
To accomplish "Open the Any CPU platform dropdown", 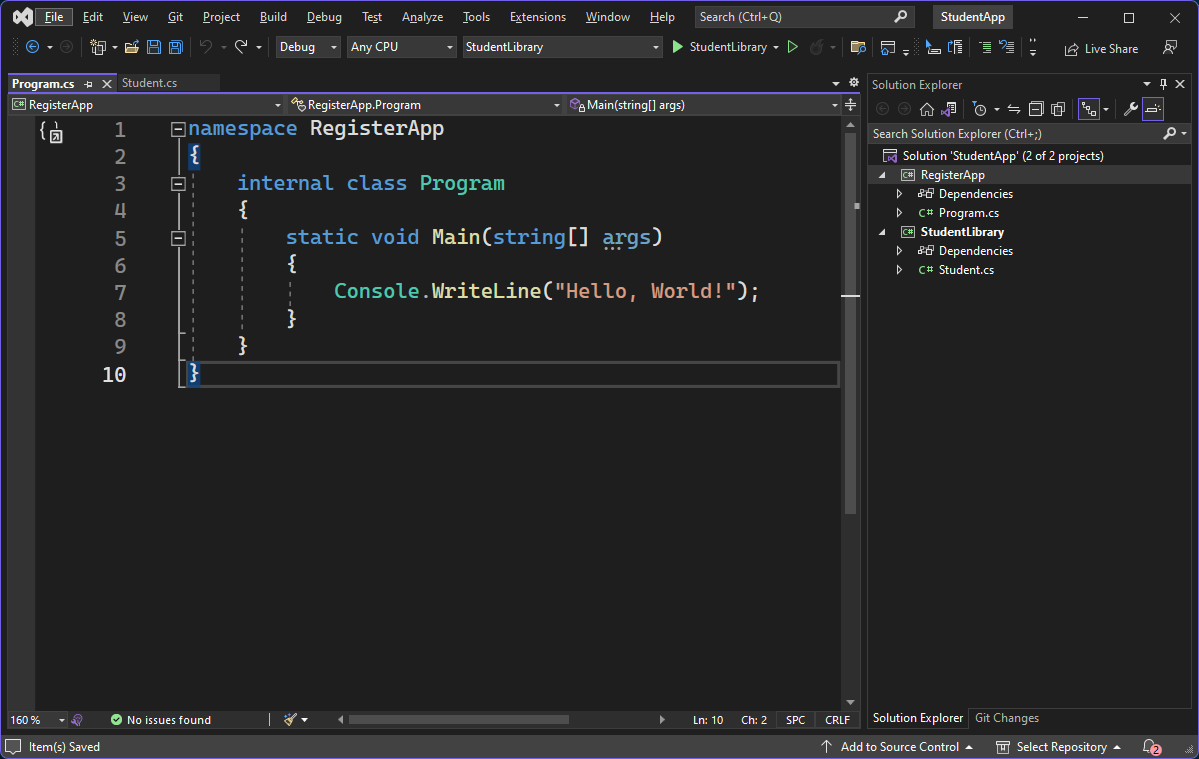I will click(x=401, y=47).
